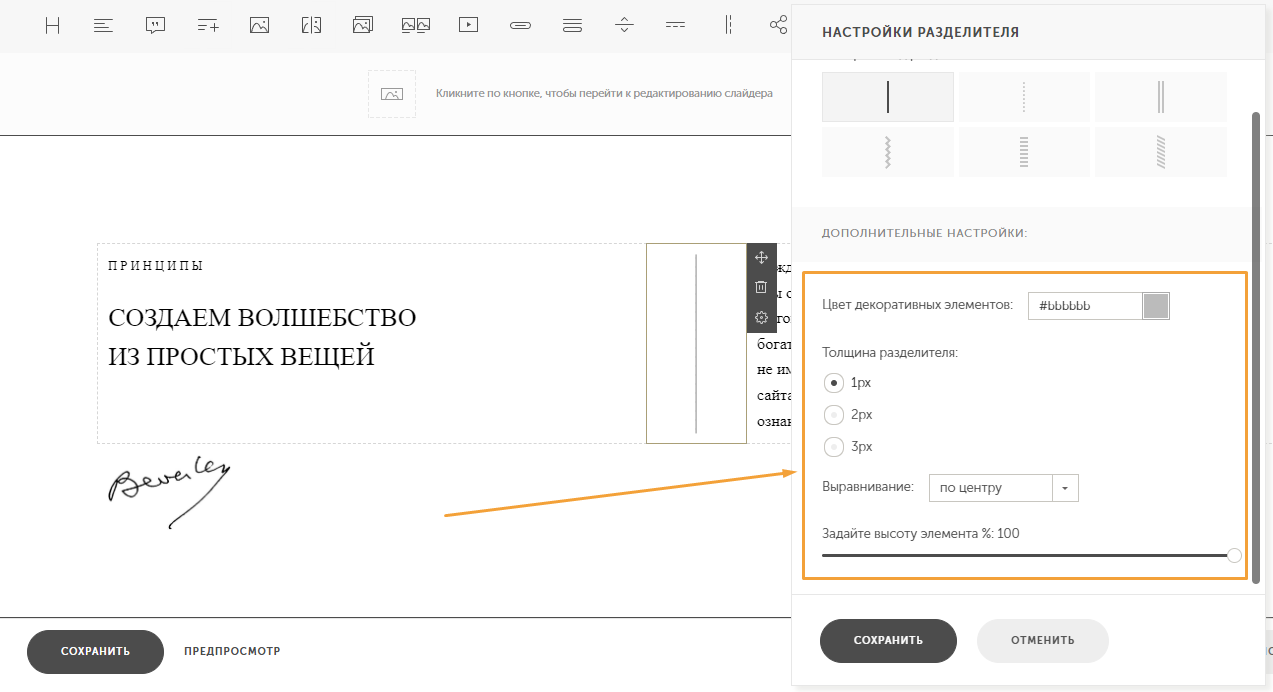Insert a vertical divider block
1273x692 pixels.
pos(729,26)
